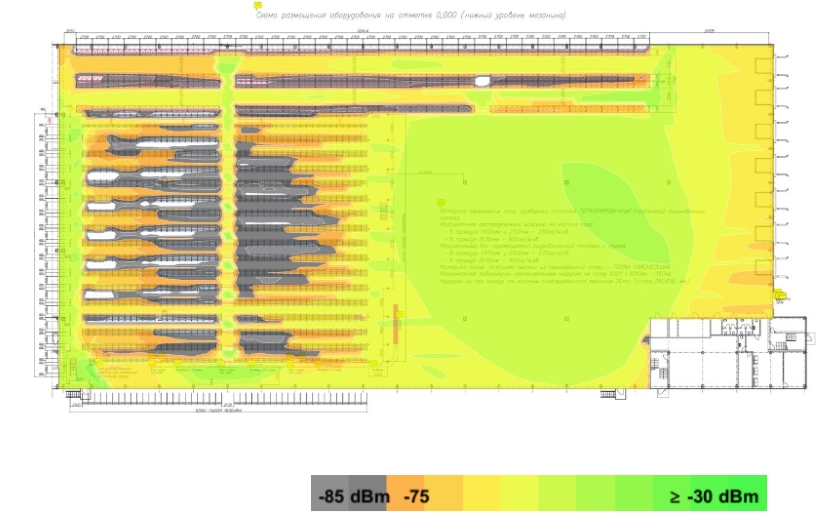Click the white gap in the top rack row
The height and width of the screenshot is (521, 820).
point(482,81)
